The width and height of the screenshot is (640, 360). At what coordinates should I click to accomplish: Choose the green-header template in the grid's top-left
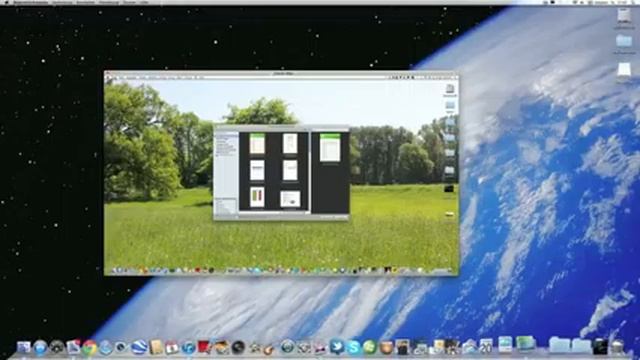click(257, 143)
